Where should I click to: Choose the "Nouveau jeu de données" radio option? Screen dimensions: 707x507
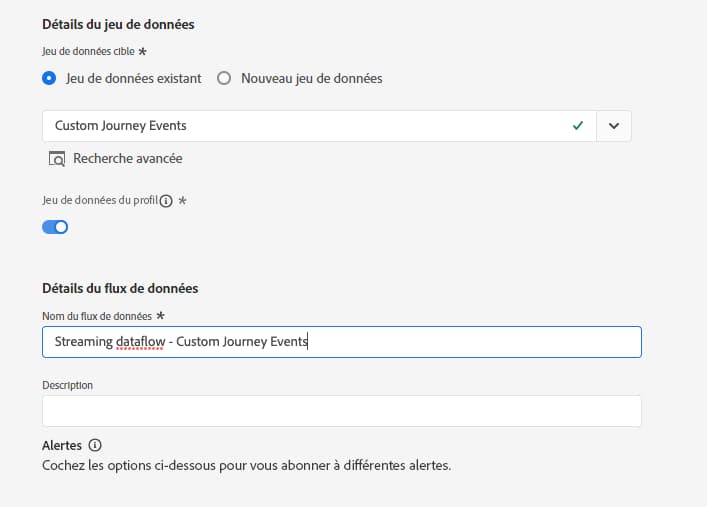pyautogui.click(x=224, y=78)
